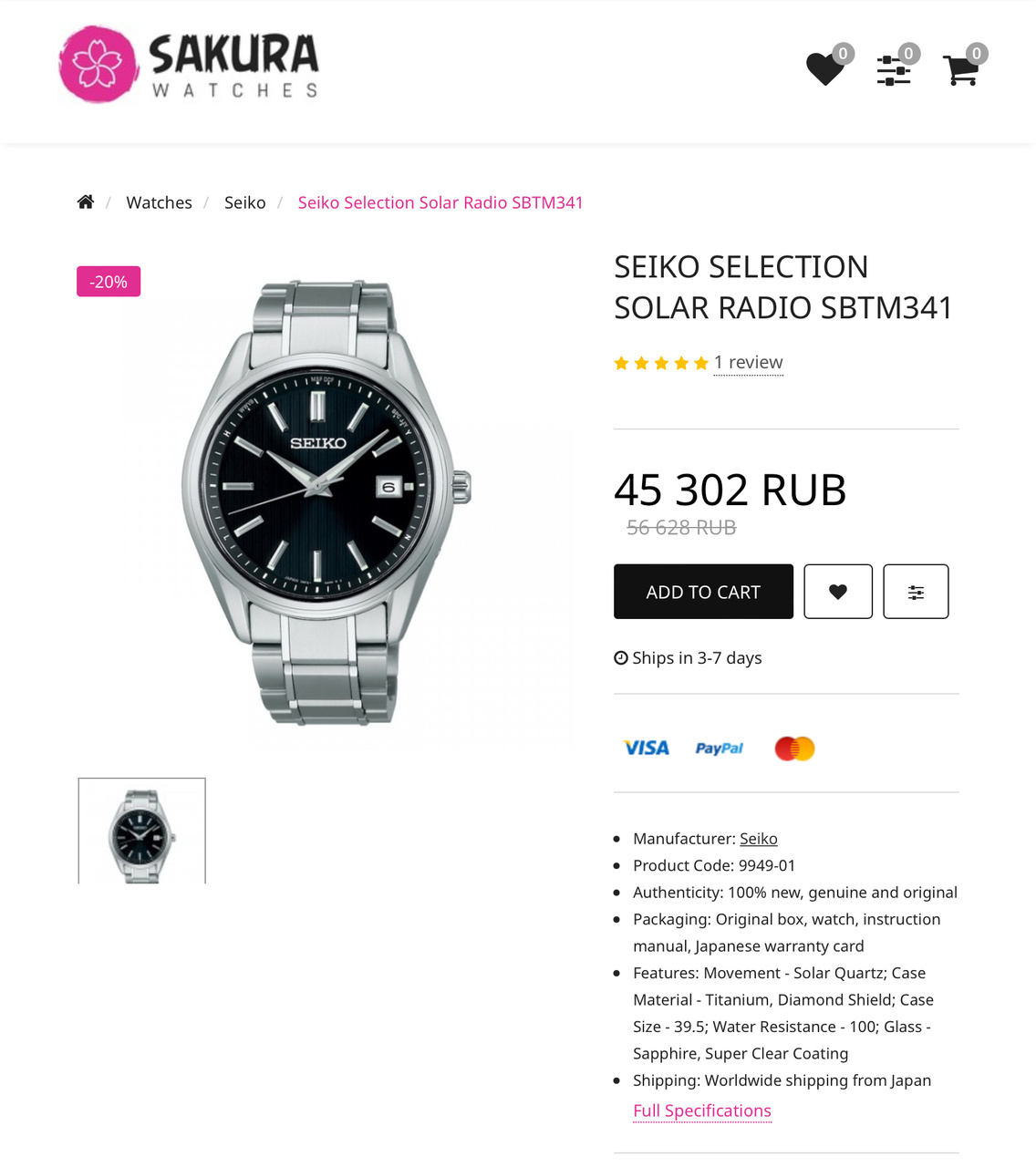Select the watch thumbnail image
The width and height of the screenshot is (1036, 1167).
point(141,831)
